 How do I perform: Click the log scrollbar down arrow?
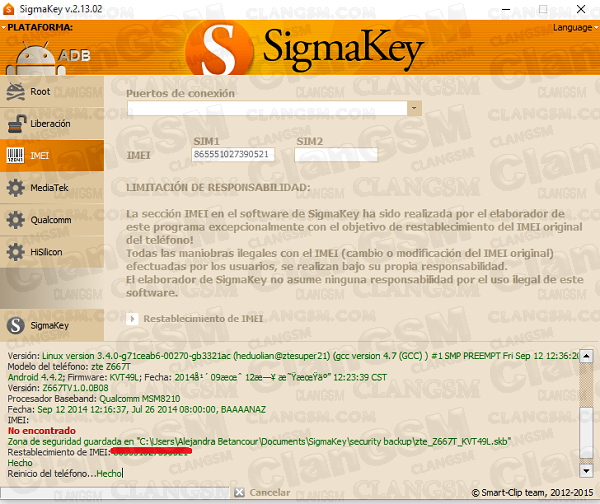586,470
